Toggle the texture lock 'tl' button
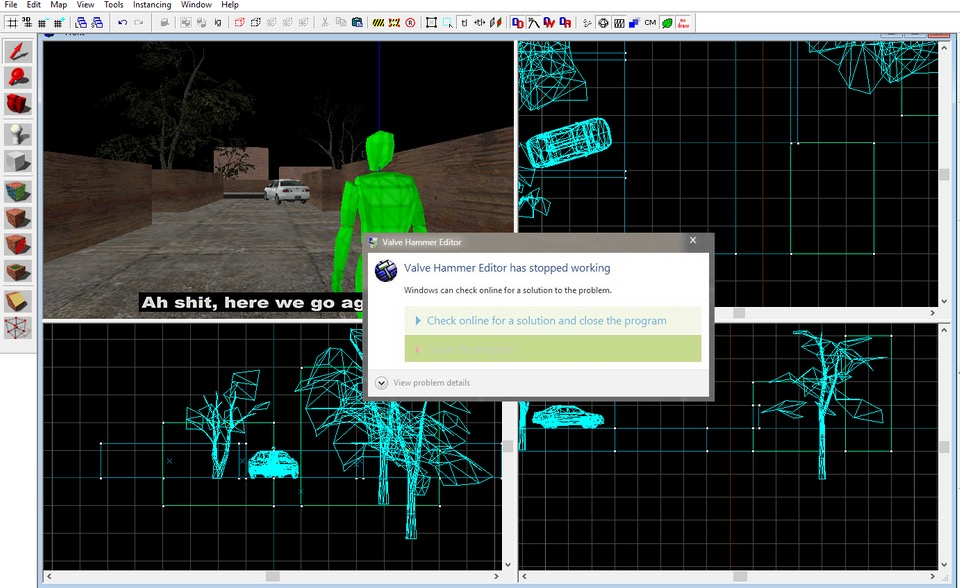960x588 pixels. pos(464,22)
